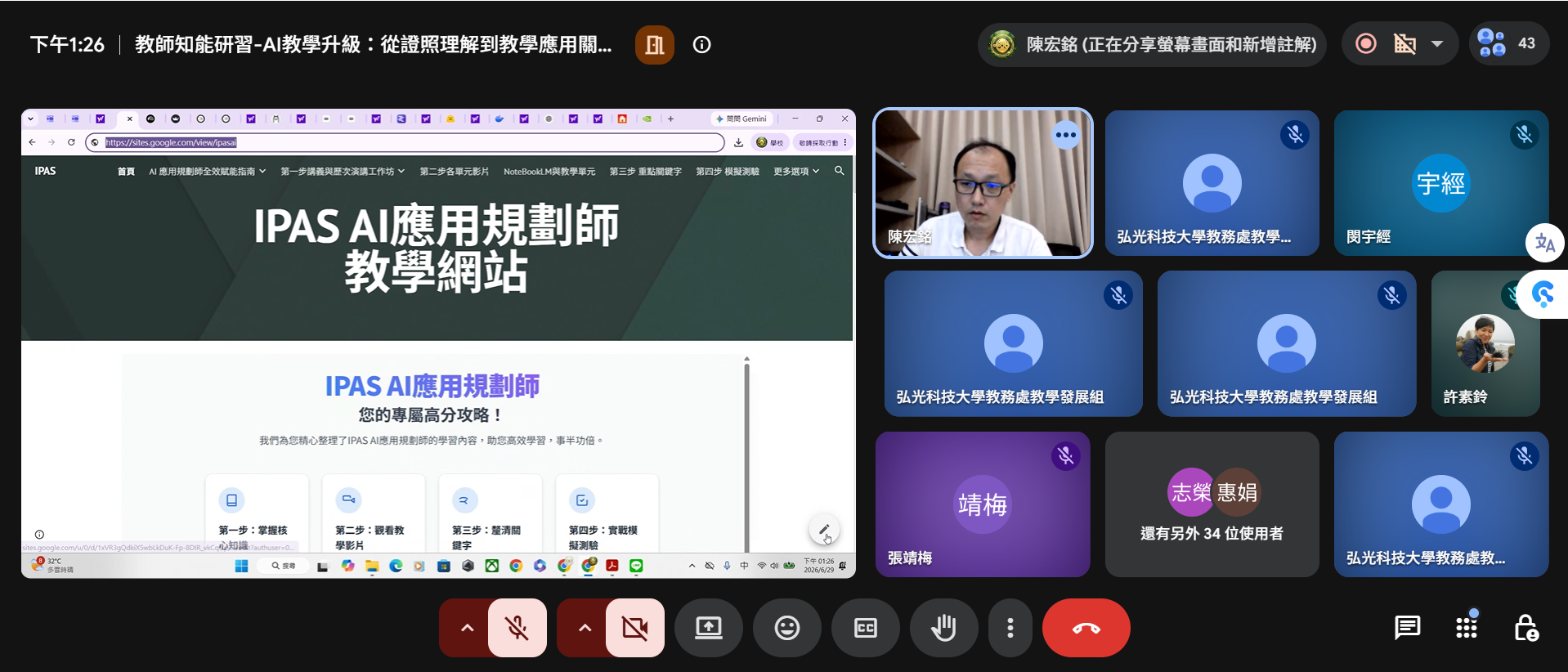Toggle the camera on/off button

634,628
